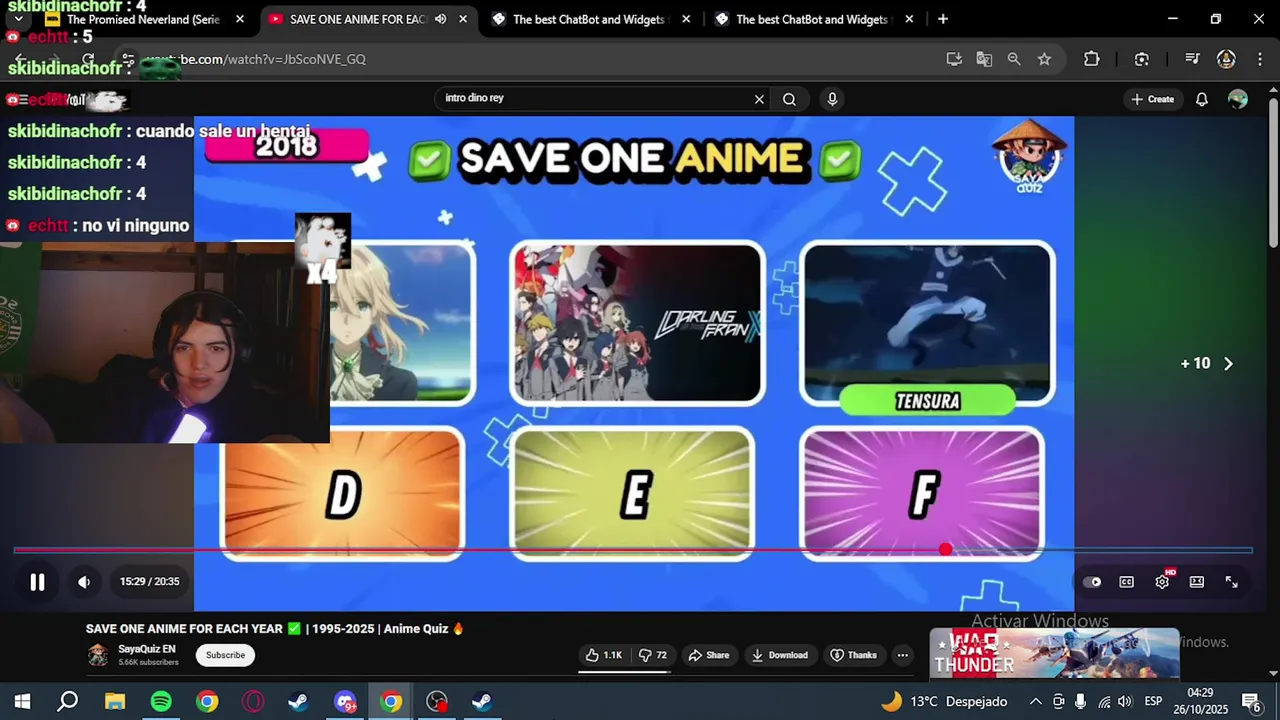The width and height of the screenshot is (1280, 720).
Task: Open the media controls toolbar icon
Action: pos(1192,59)
